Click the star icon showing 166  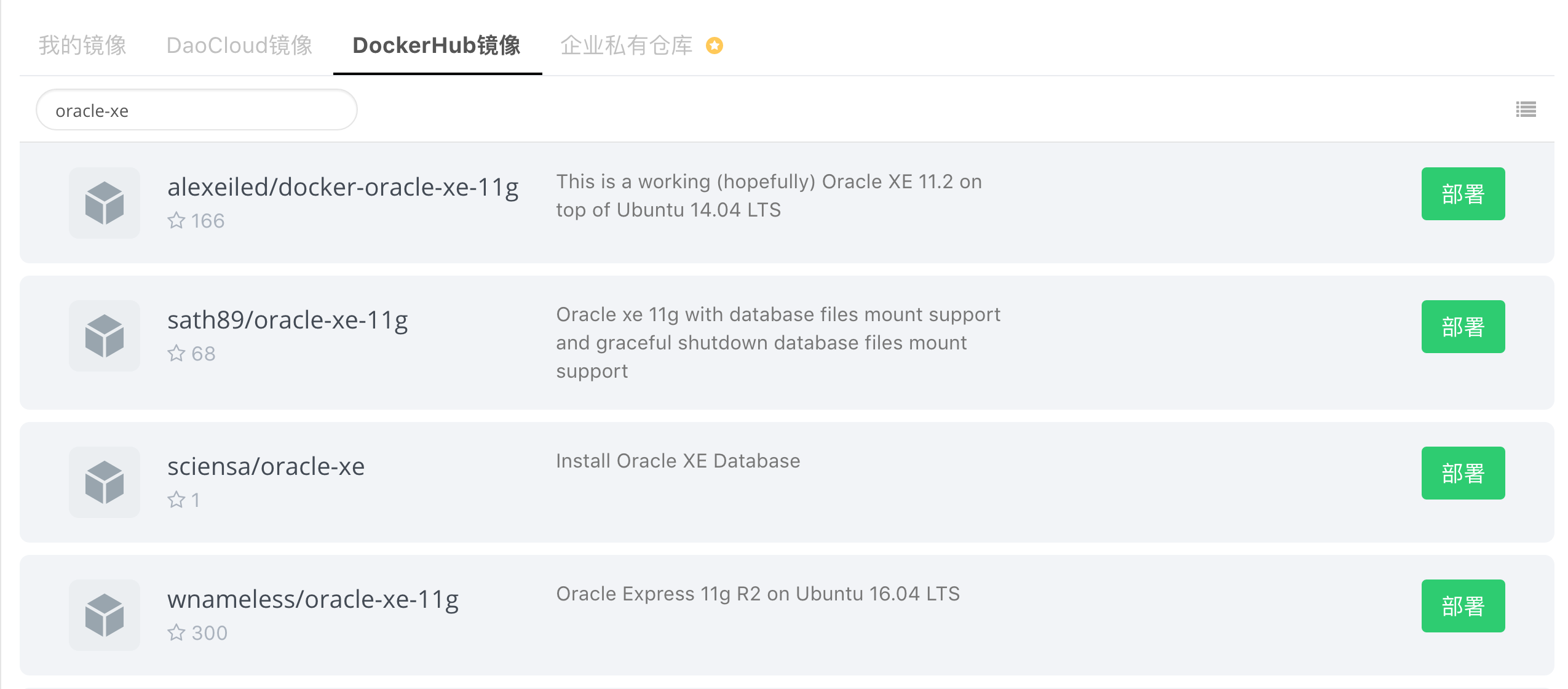pyautogui.click(x=176, y=220)
